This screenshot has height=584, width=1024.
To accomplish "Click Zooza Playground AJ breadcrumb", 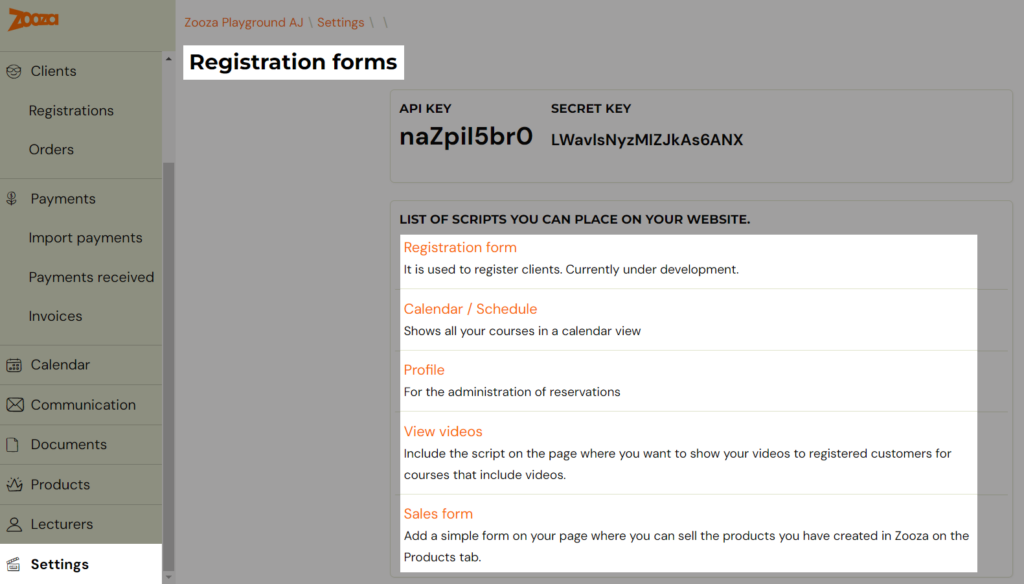I will 244,22.
